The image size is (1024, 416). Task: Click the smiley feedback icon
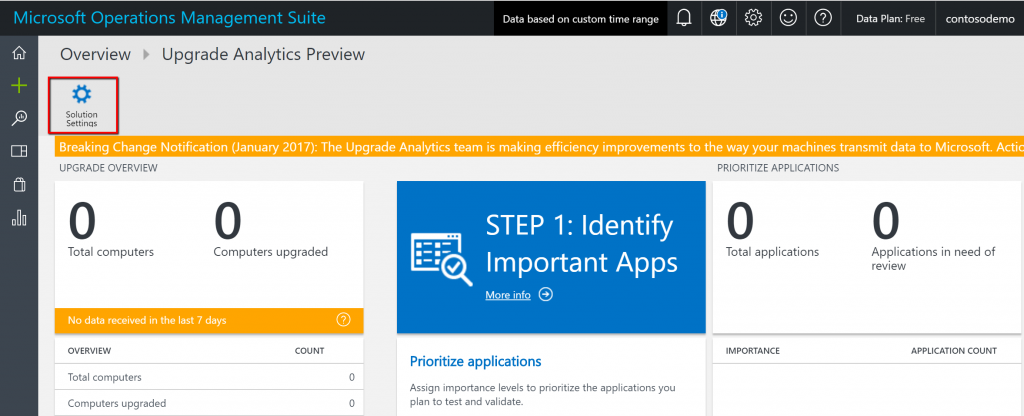[x=788, y=18]
